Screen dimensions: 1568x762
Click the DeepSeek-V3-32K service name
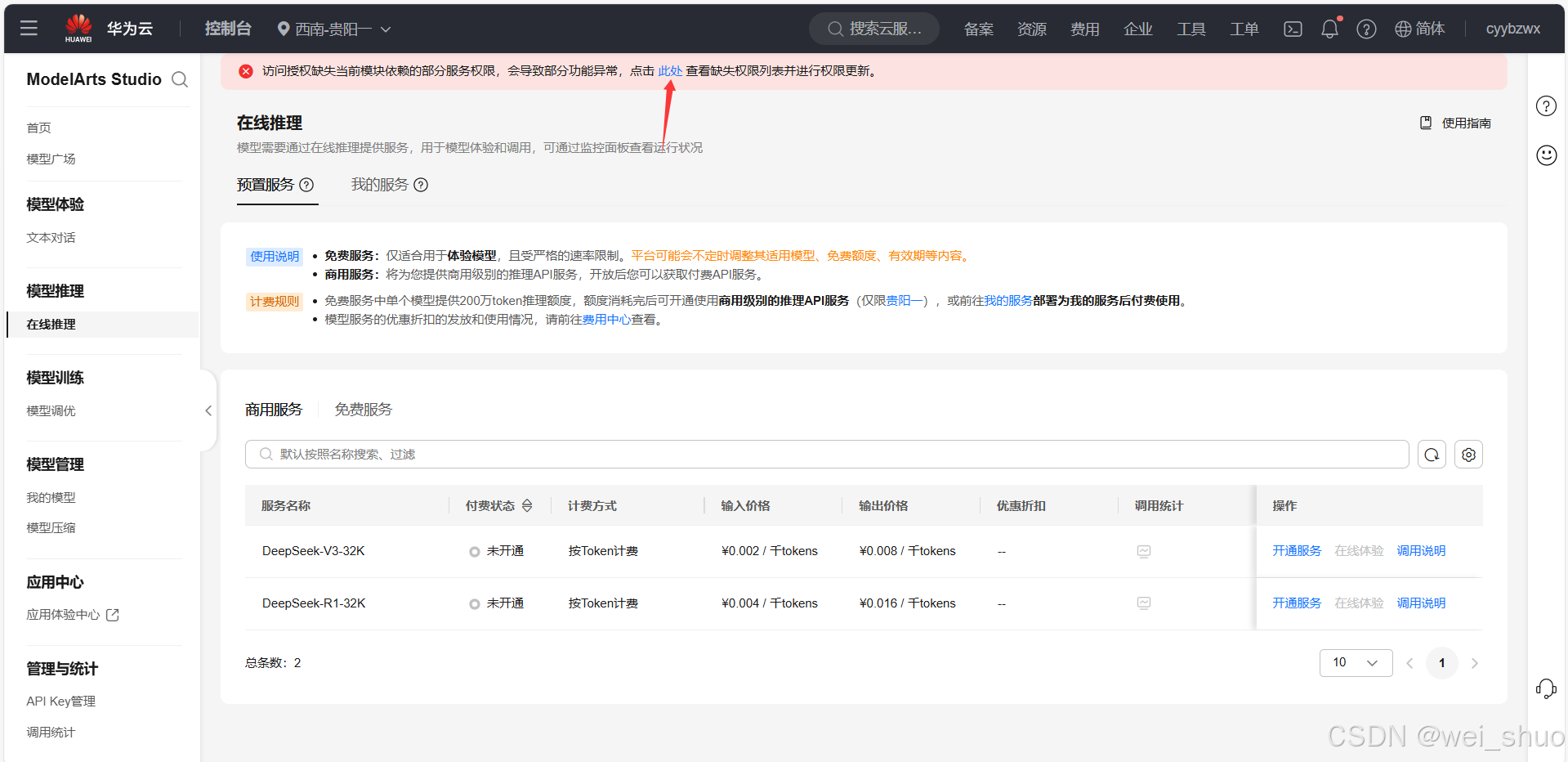point(314,551)
